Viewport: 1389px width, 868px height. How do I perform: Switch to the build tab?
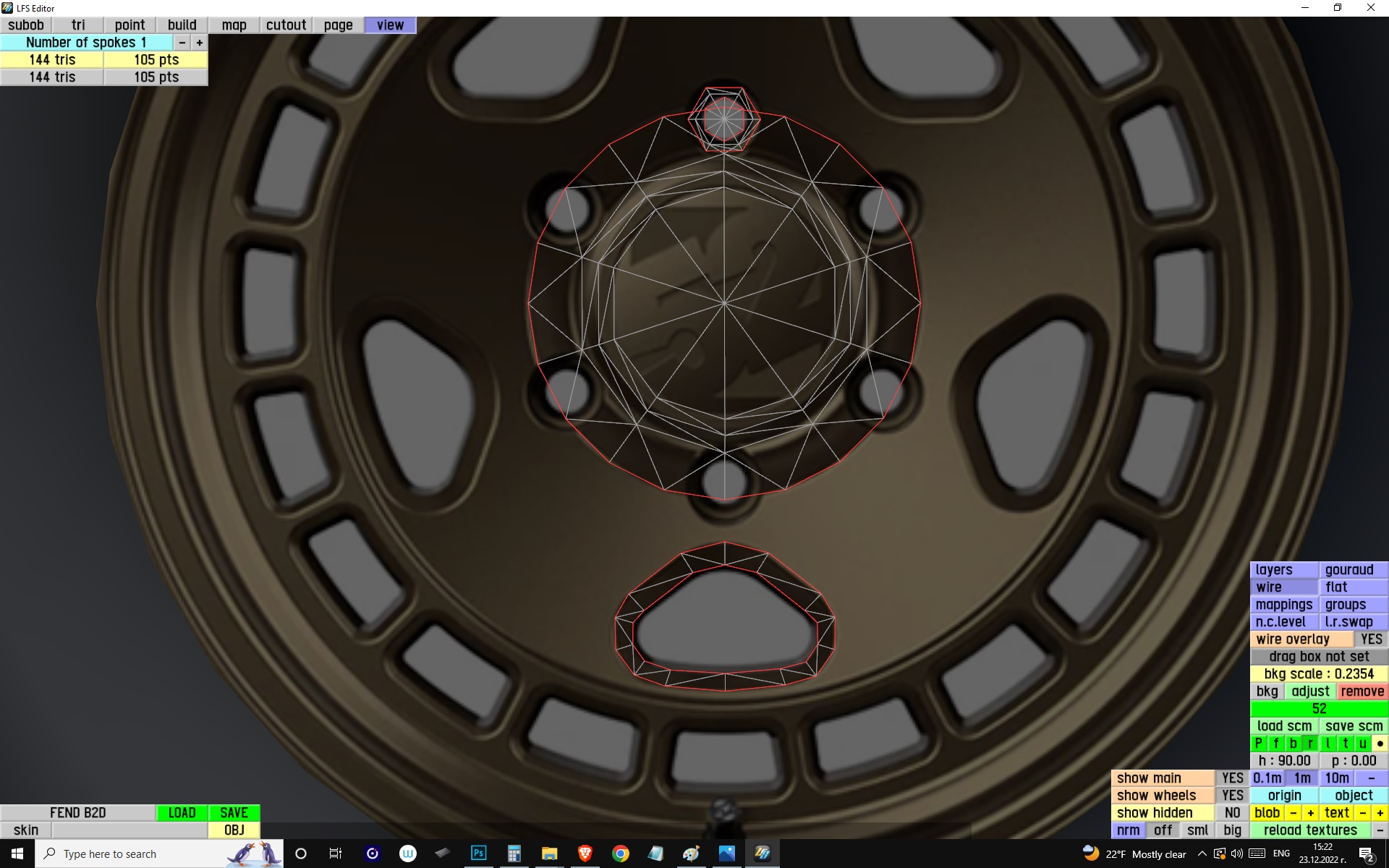(x=182, y=25)
